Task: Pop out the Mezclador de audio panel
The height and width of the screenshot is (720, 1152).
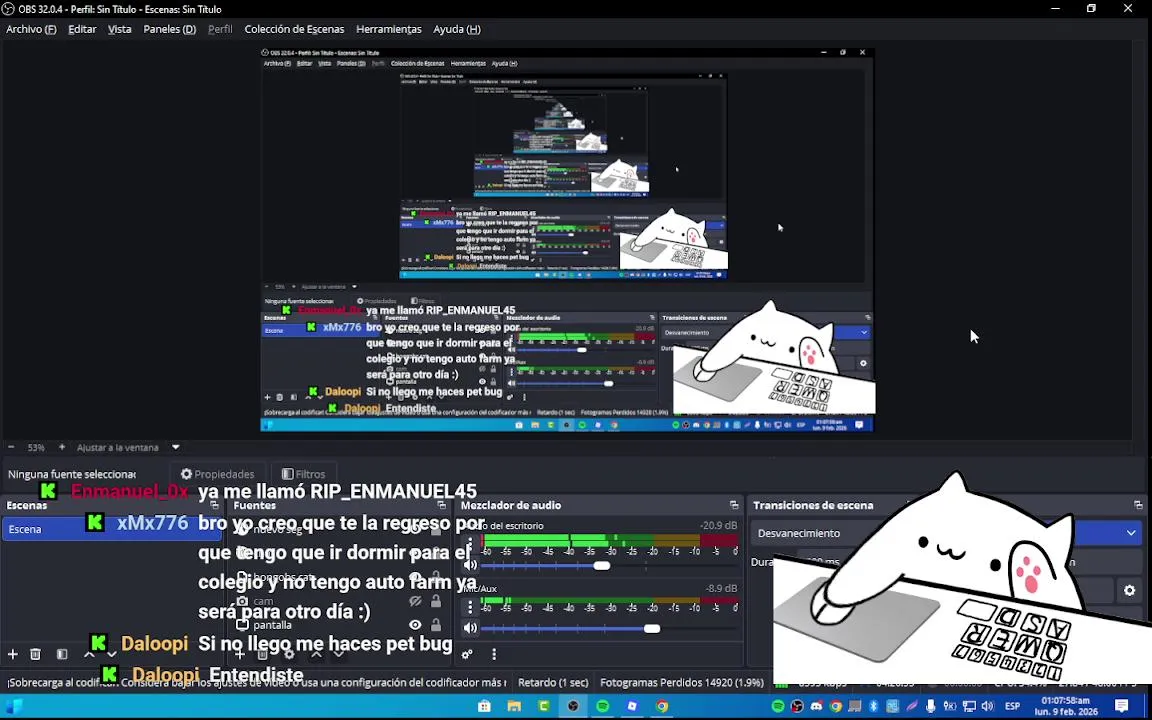Action: click(x=734, y=505)
